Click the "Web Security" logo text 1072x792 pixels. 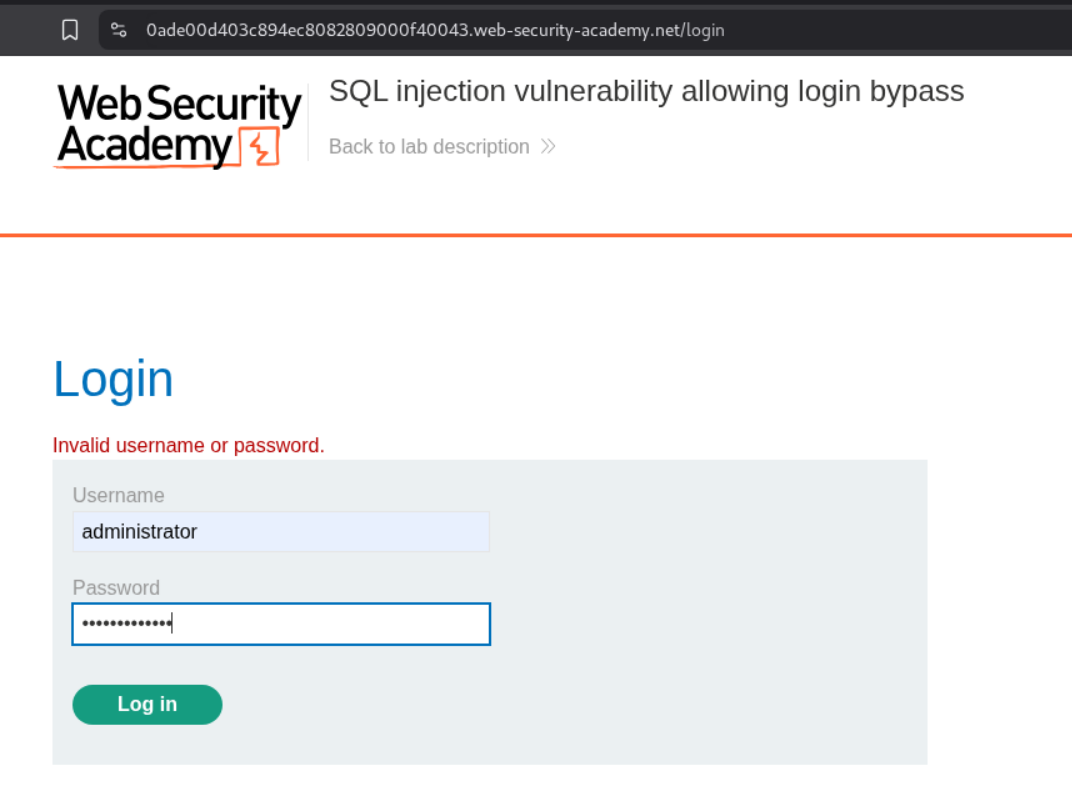179,106
